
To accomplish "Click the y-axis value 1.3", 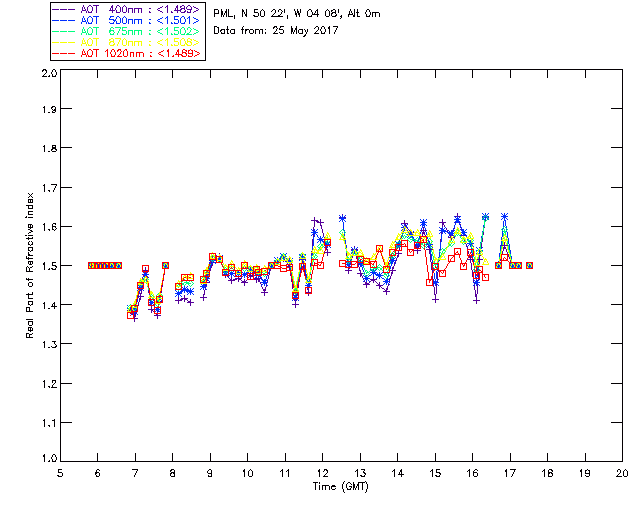I will (x=49, y=344).
